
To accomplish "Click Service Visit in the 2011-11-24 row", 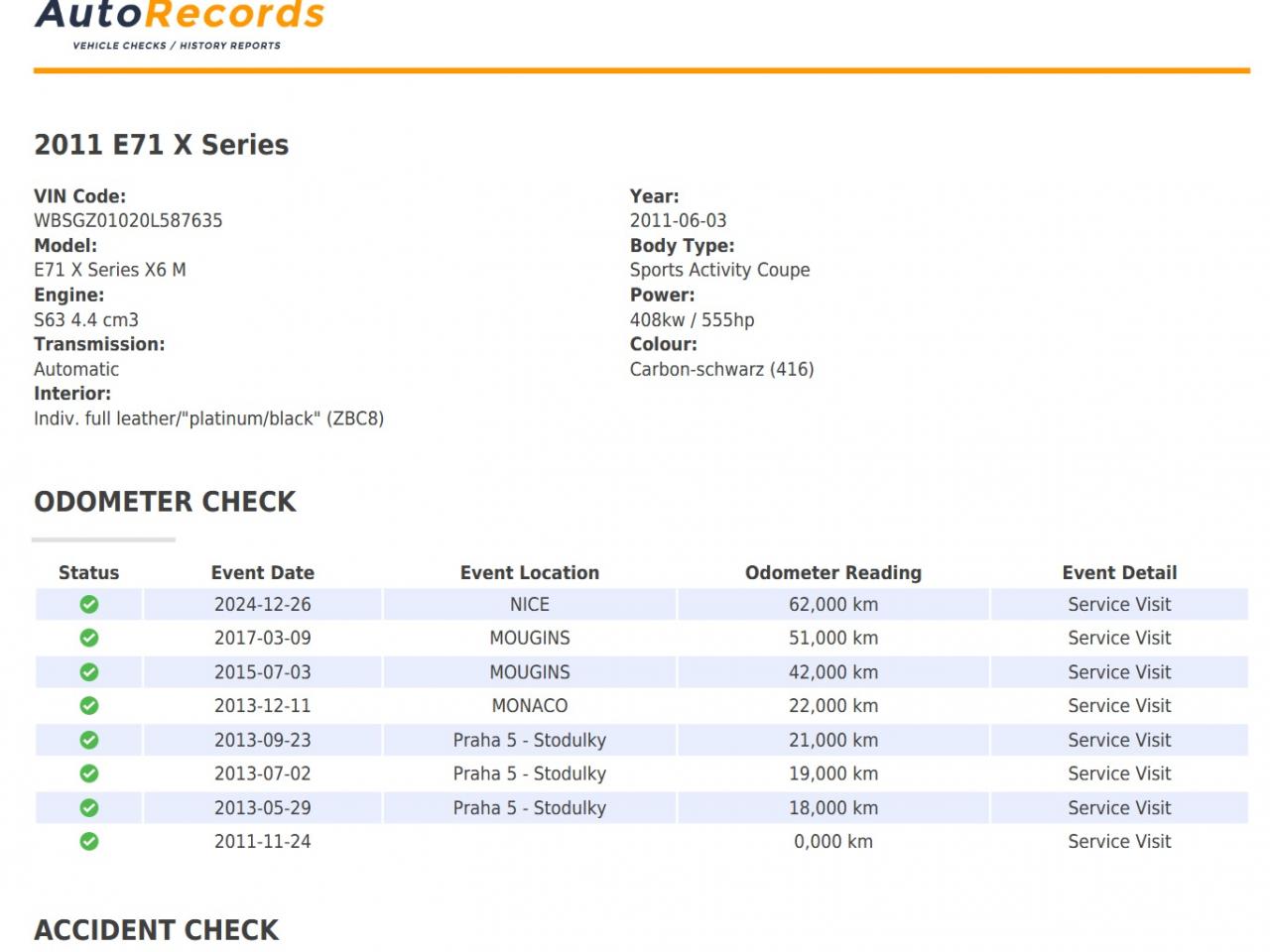I will coord(1119,842).
